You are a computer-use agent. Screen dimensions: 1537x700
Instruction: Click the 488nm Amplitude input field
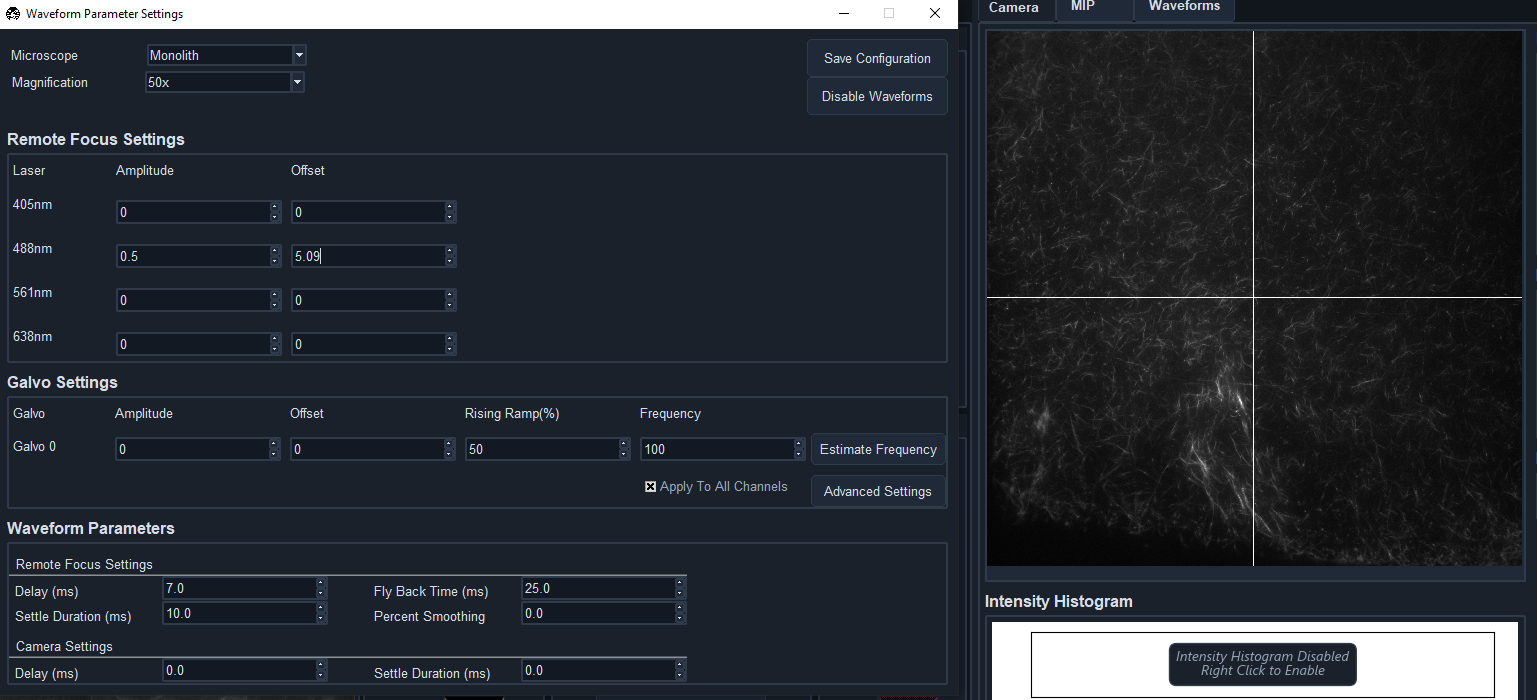click(190, 256)
